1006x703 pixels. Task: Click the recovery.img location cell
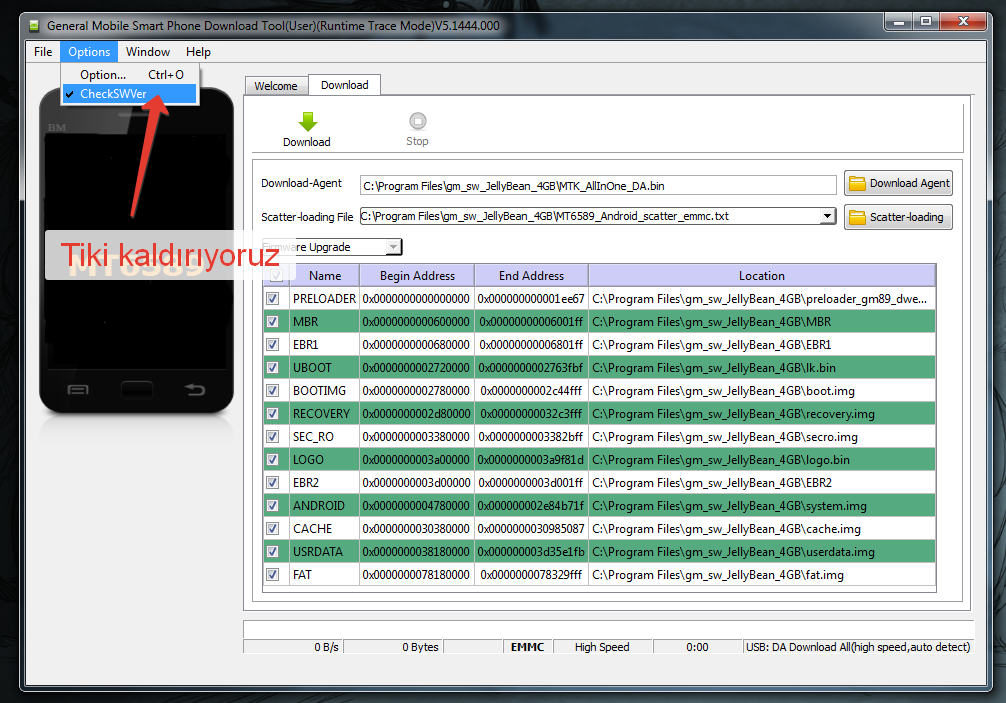762,414
